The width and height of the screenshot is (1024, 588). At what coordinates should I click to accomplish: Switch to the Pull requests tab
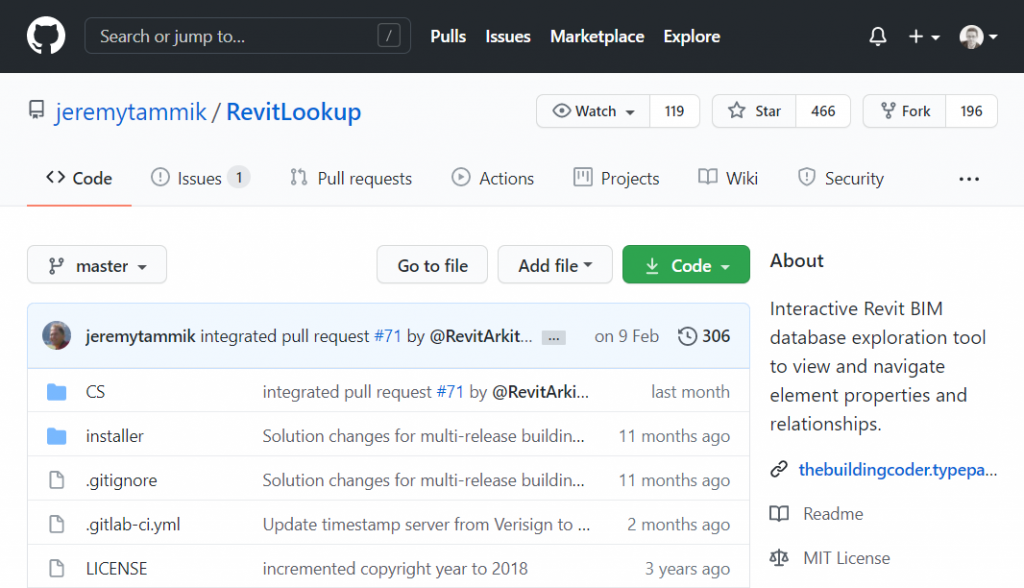(350, 177)
